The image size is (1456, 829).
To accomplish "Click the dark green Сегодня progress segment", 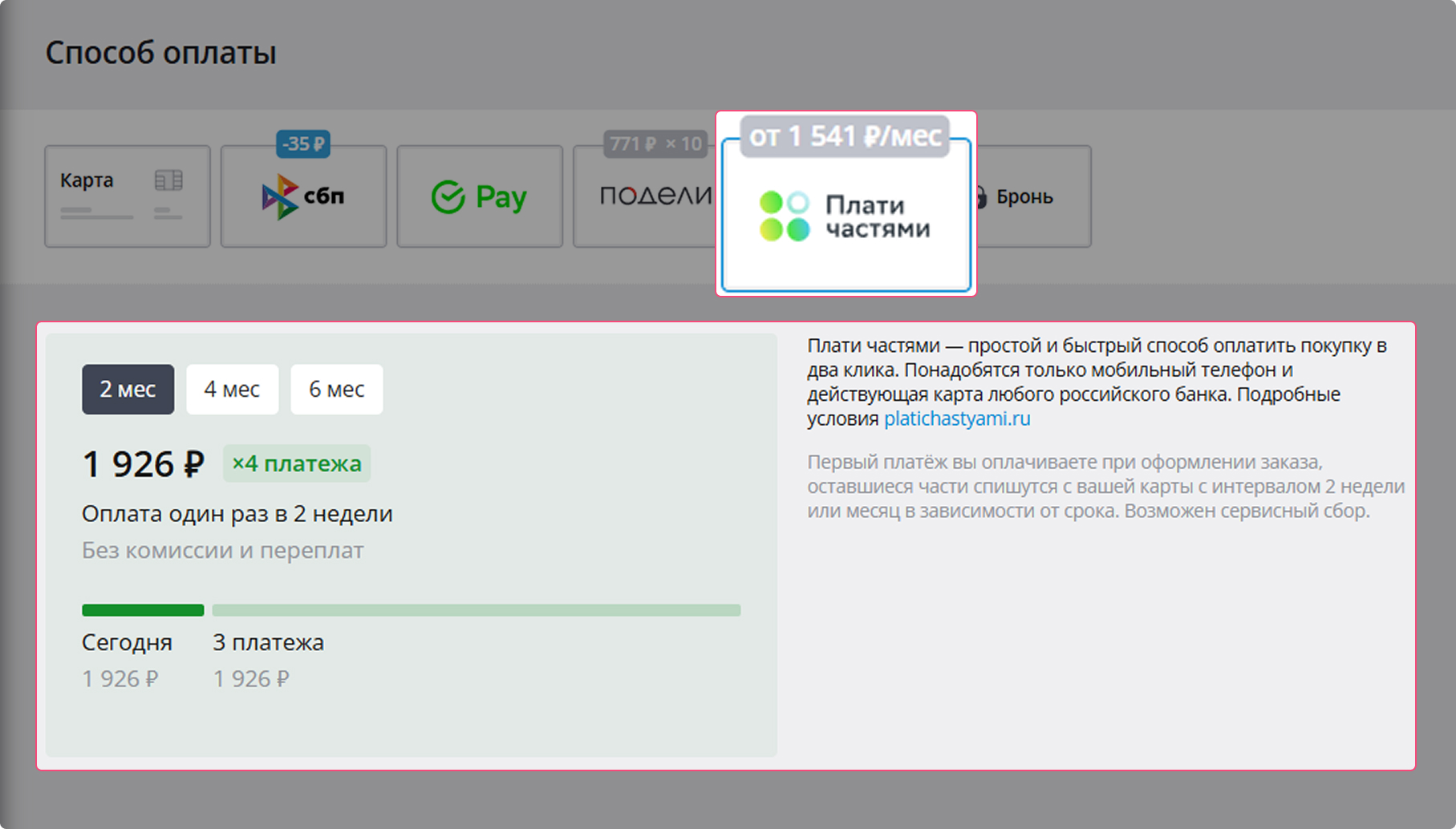I will pyautogui.click(x=143, y=610).
